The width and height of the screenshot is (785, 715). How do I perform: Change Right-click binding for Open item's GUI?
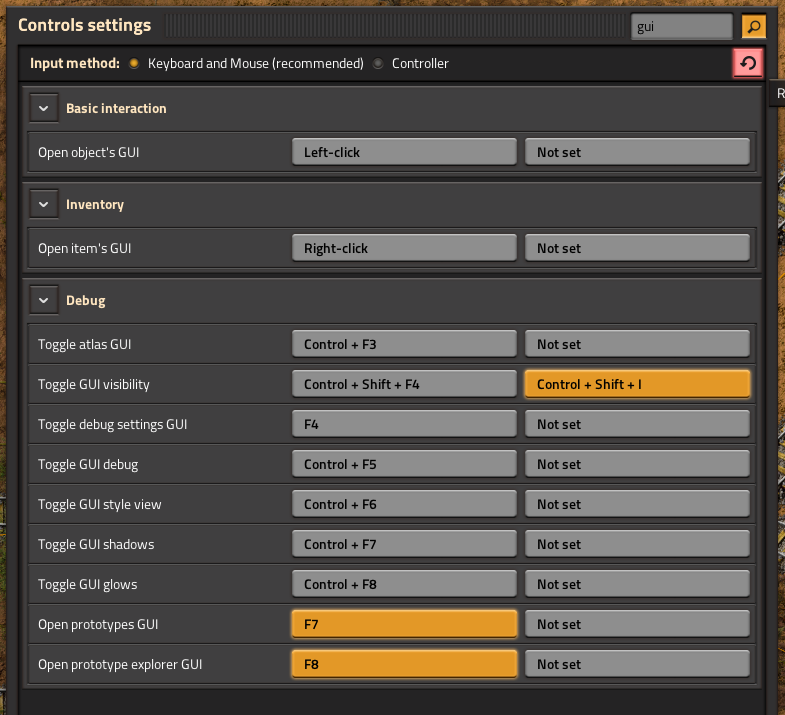tap(404, 248)
